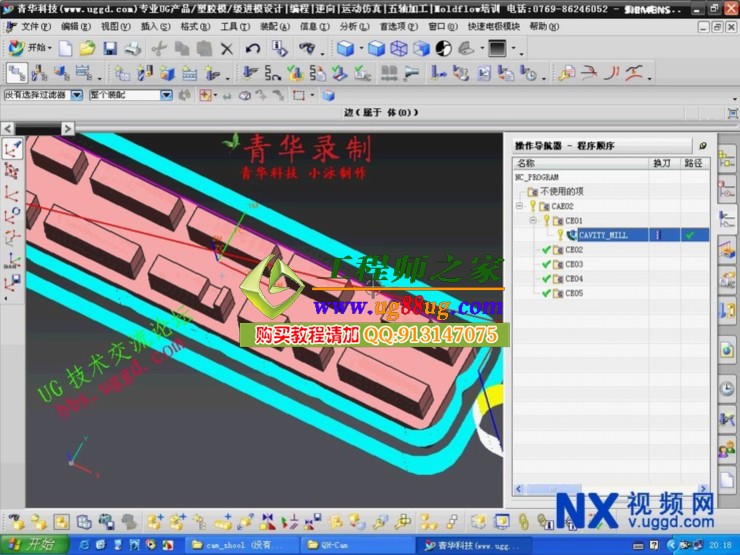Screen dimensions: 740x555
Task: Open the 文件(F) menu
Action: (36, 26)
